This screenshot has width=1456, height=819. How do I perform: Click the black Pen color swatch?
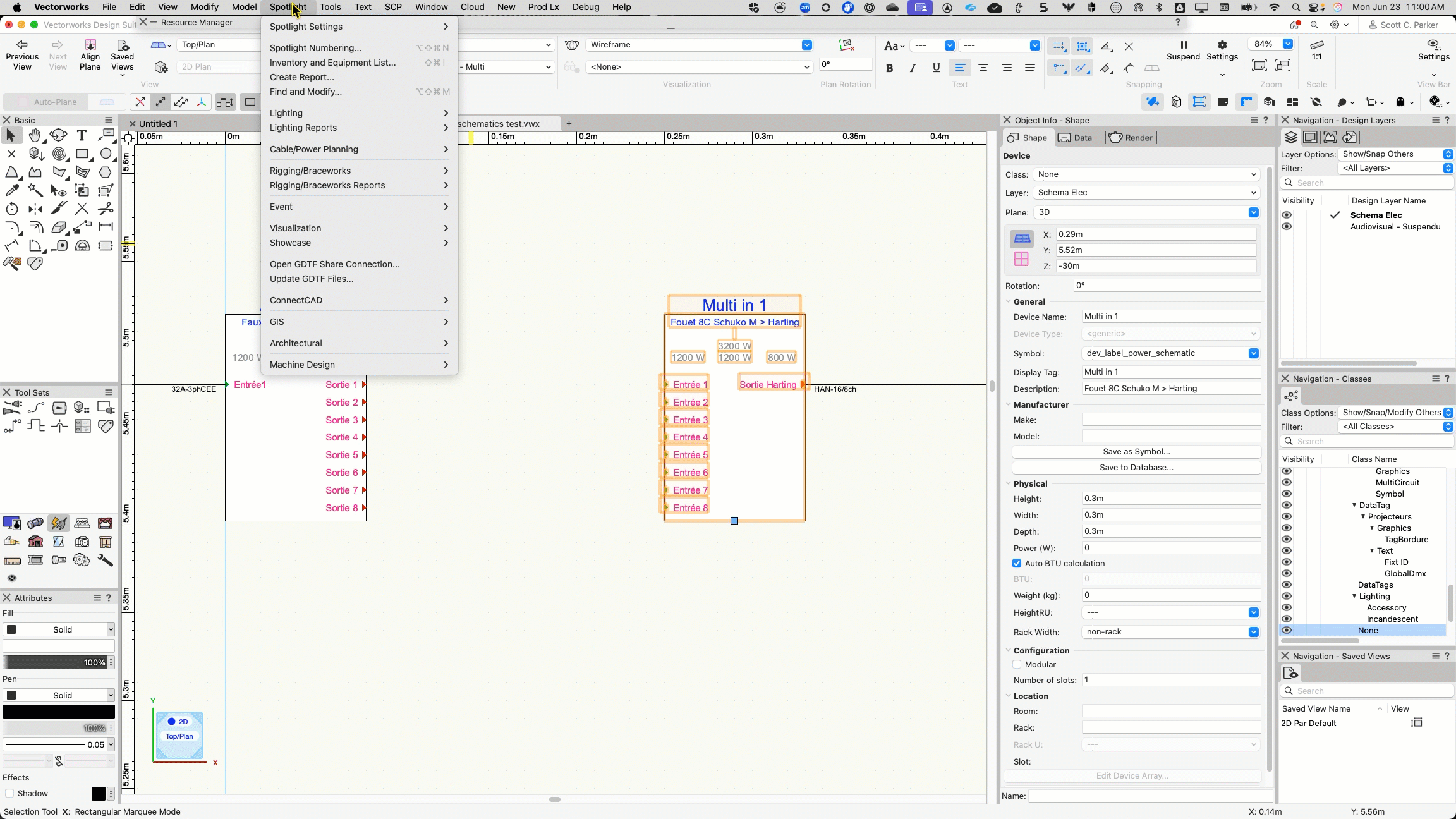[x=59, y=712]
